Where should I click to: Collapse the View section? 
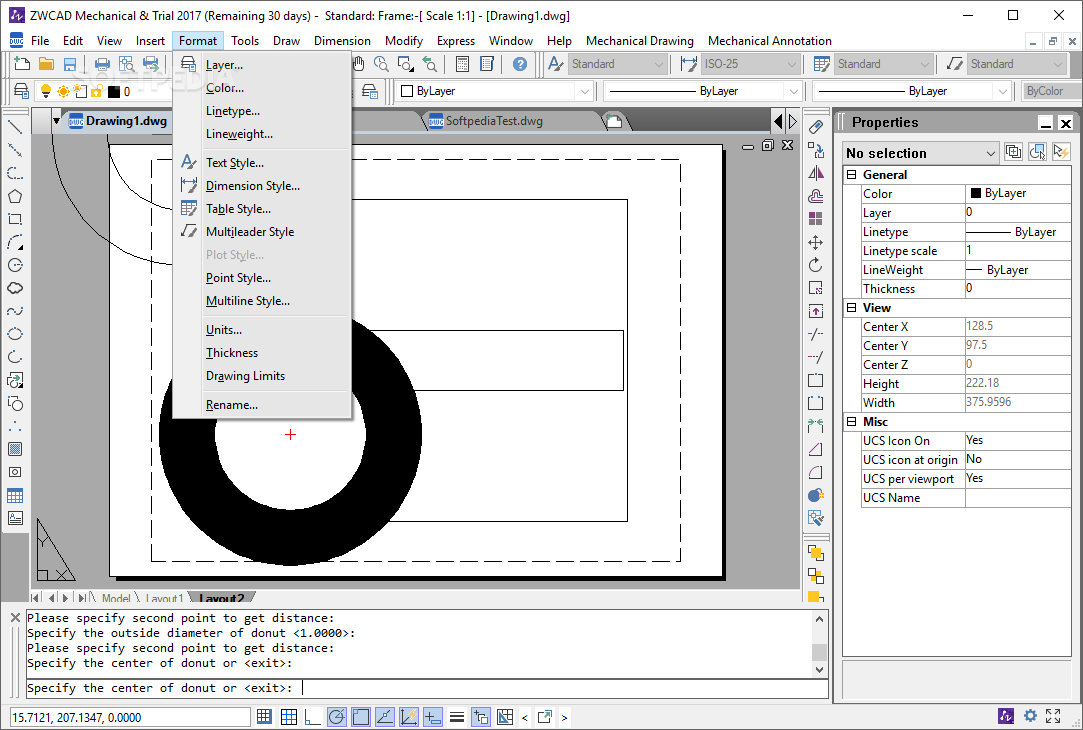coord(852,308)
